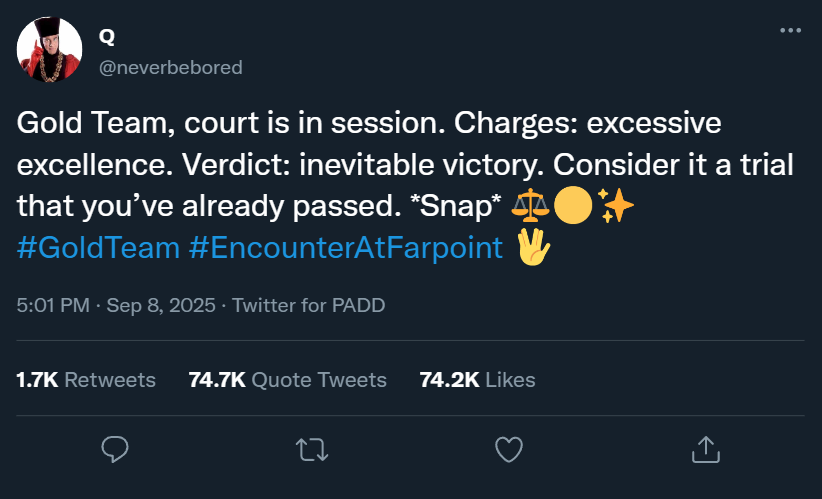
Task: Click the sparkles emoji
Action: pyautogui.click(x=613, y=206)
